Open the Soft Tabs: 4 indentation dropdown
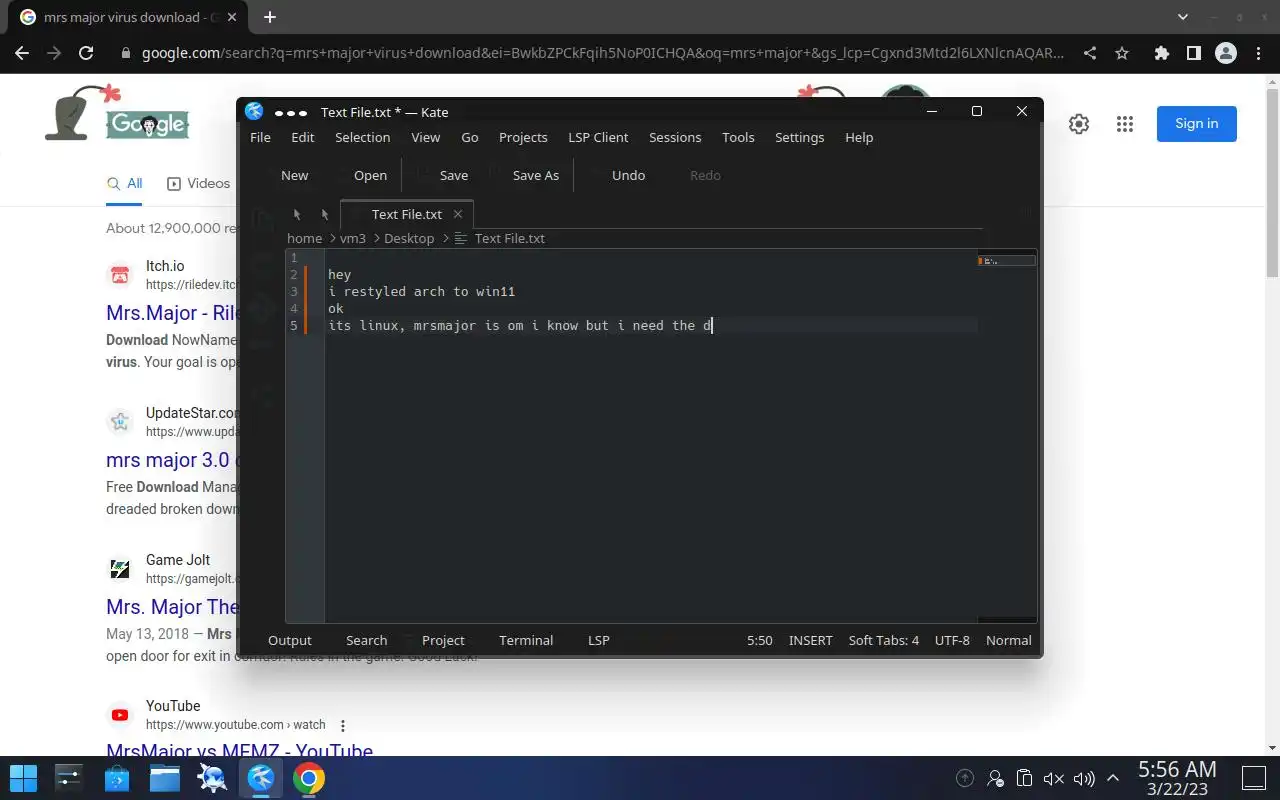The width and height of the screenshot is (1280, 800). tap(884, 640)
